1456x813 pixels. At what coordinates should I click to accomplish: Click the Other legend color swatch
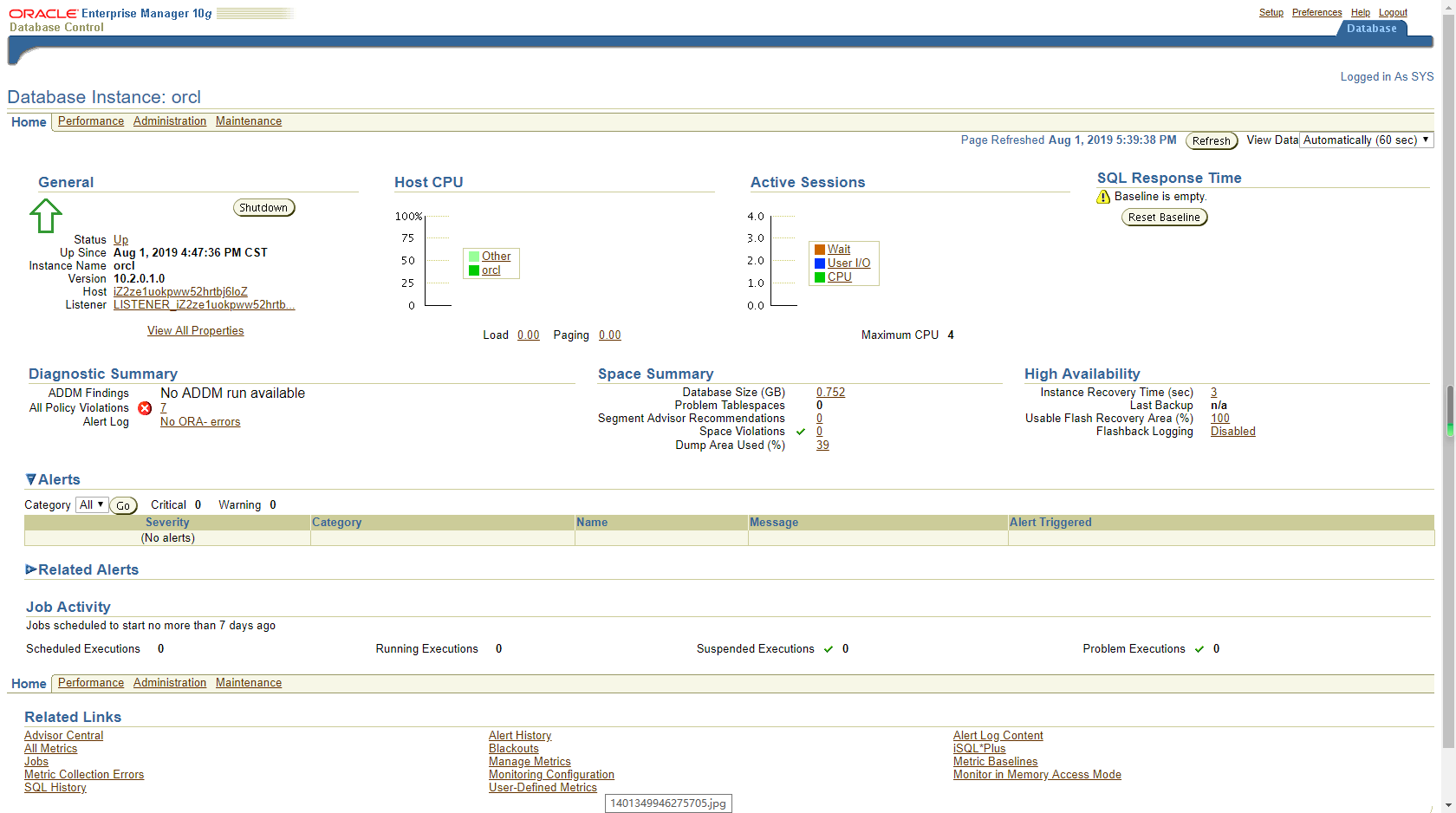click(x=474, y=257)
